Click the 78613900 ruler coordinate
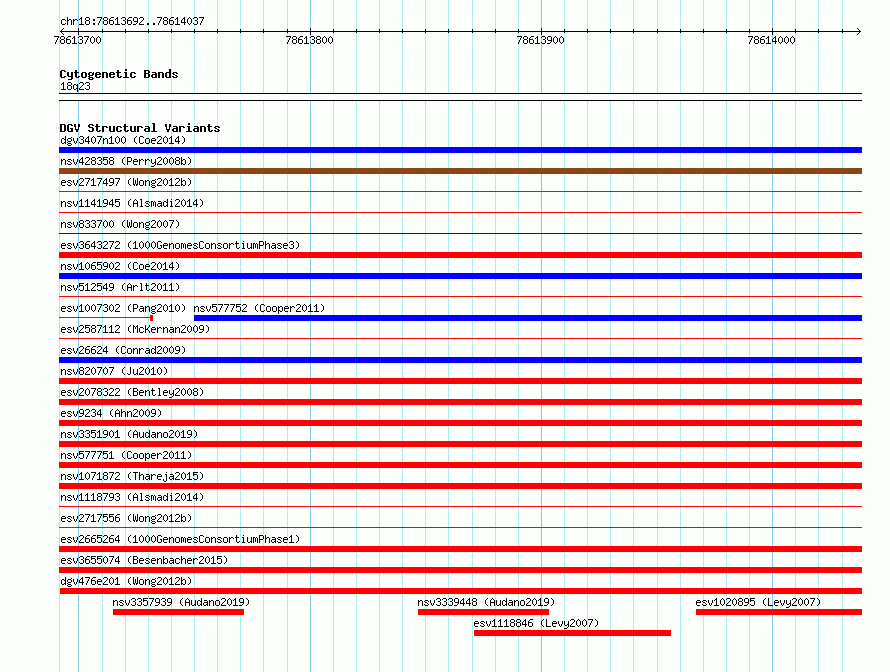This screenshot has width=890, height=672. click(x=540, y=40)
